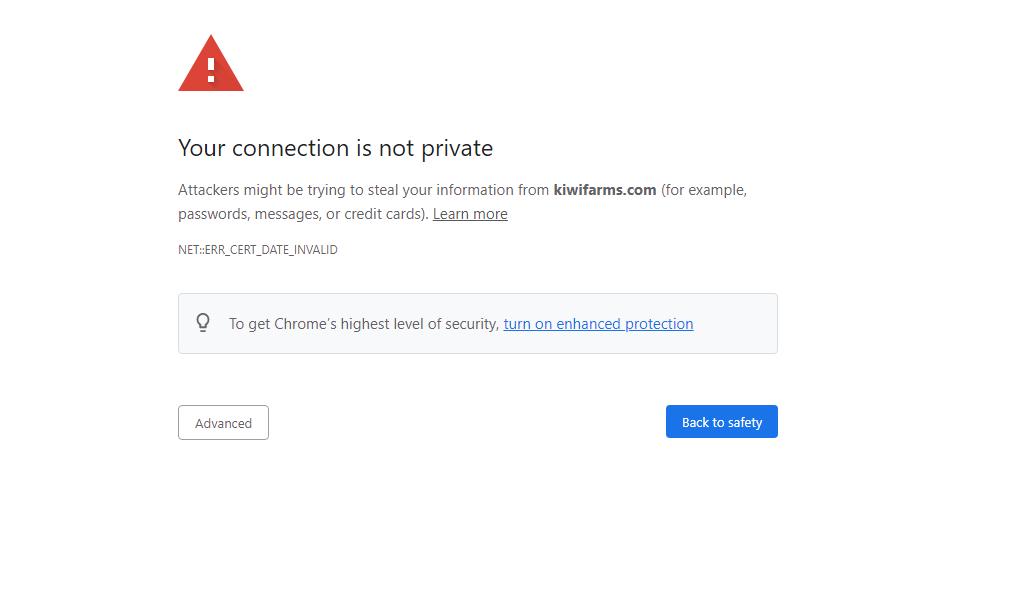Click the word connection in the page heading
Viewport: 1036px width, 608px height.
tap(291, 149)
